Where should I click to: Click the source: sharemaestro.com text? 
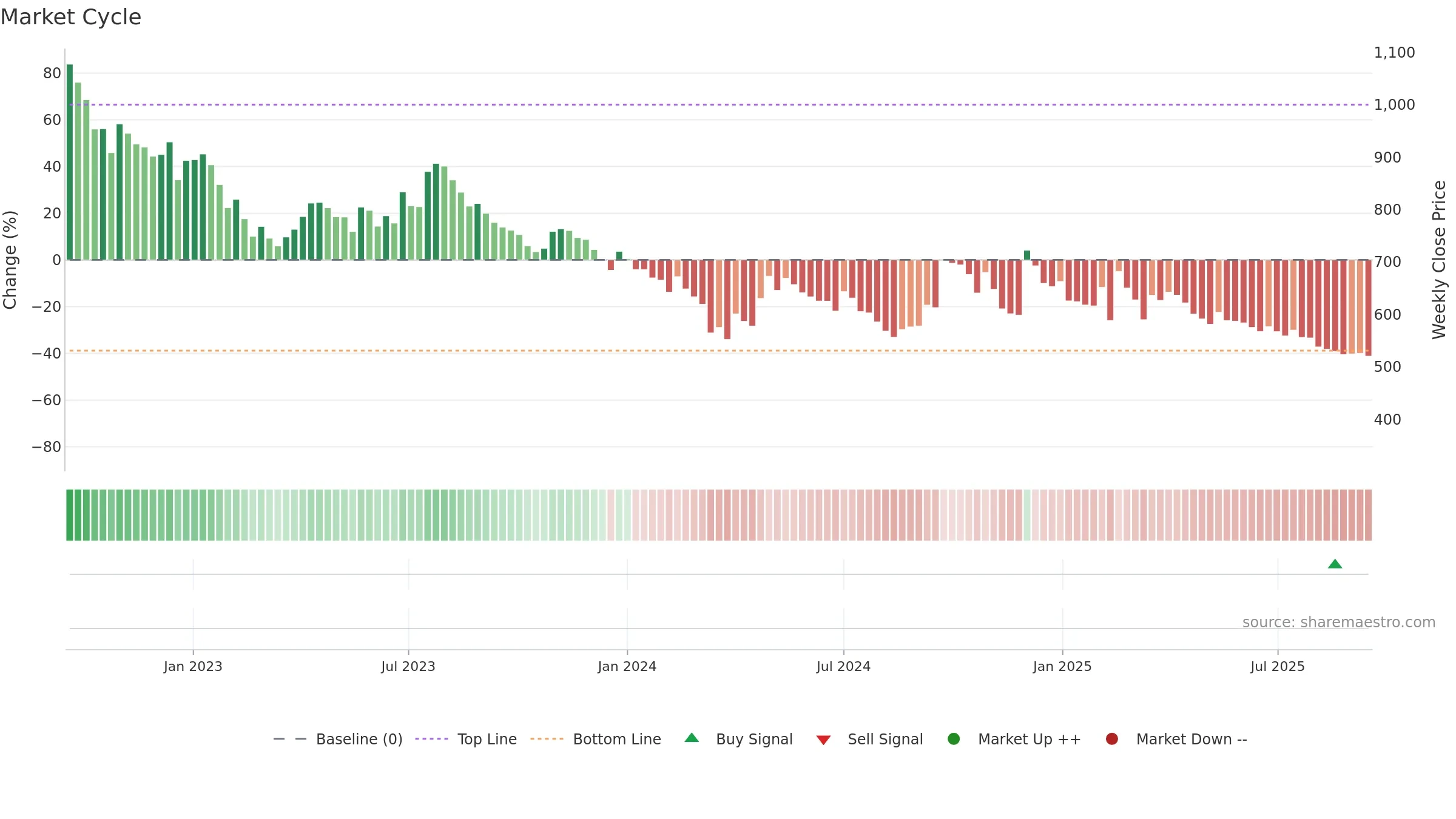[1339, 622]
